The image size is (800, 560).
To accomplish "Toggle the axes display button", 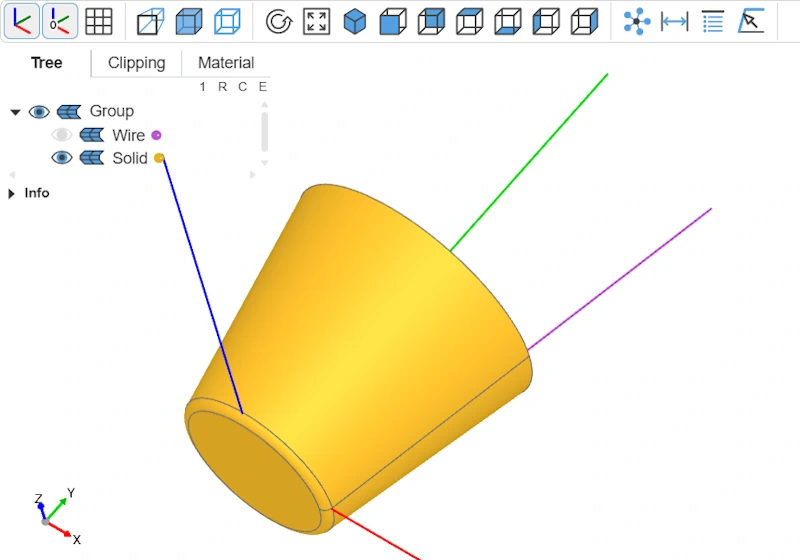I will pyautogui.click(x=22, y=21).
